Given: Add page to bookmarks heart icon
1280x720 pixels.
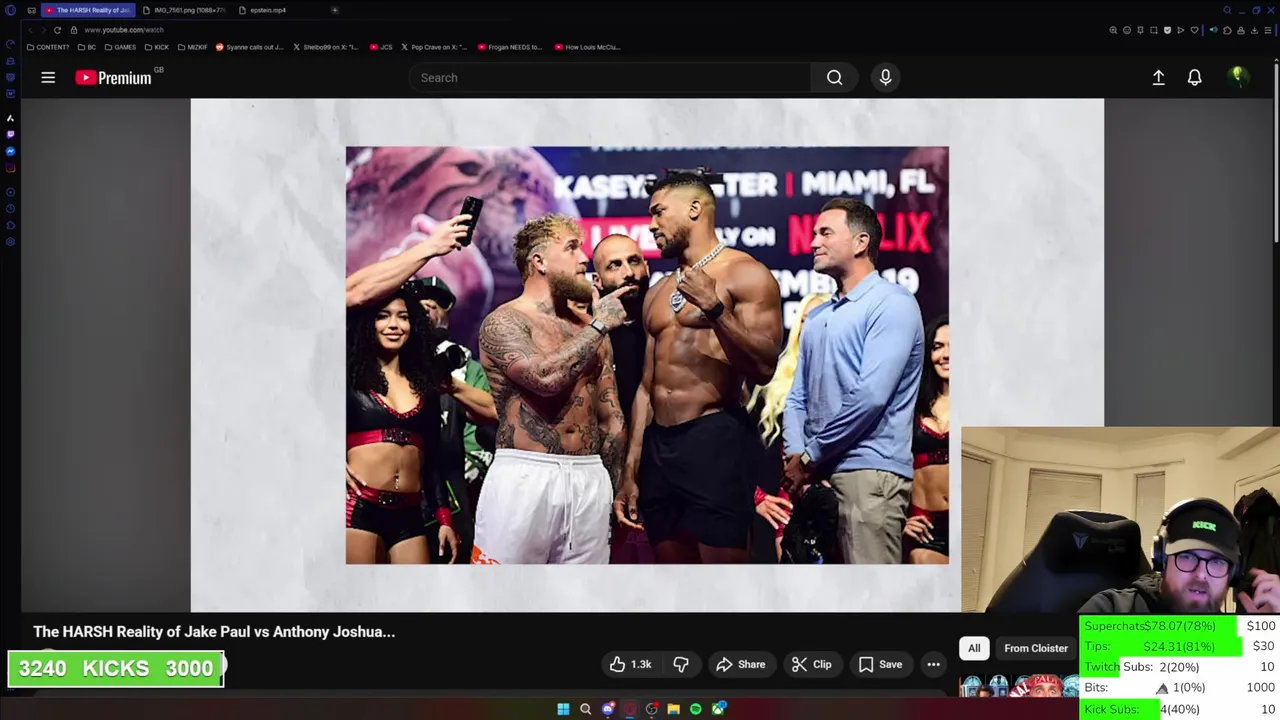Looking at the screenshot, I should pos(1194,30).
